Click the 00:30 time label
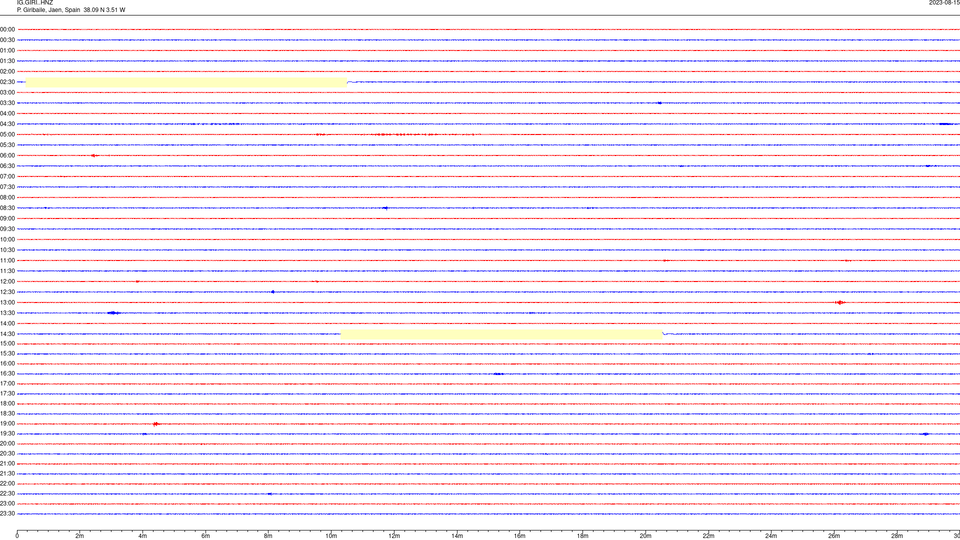The height and width of the screenshot is (540, 960). coord(8,40)
